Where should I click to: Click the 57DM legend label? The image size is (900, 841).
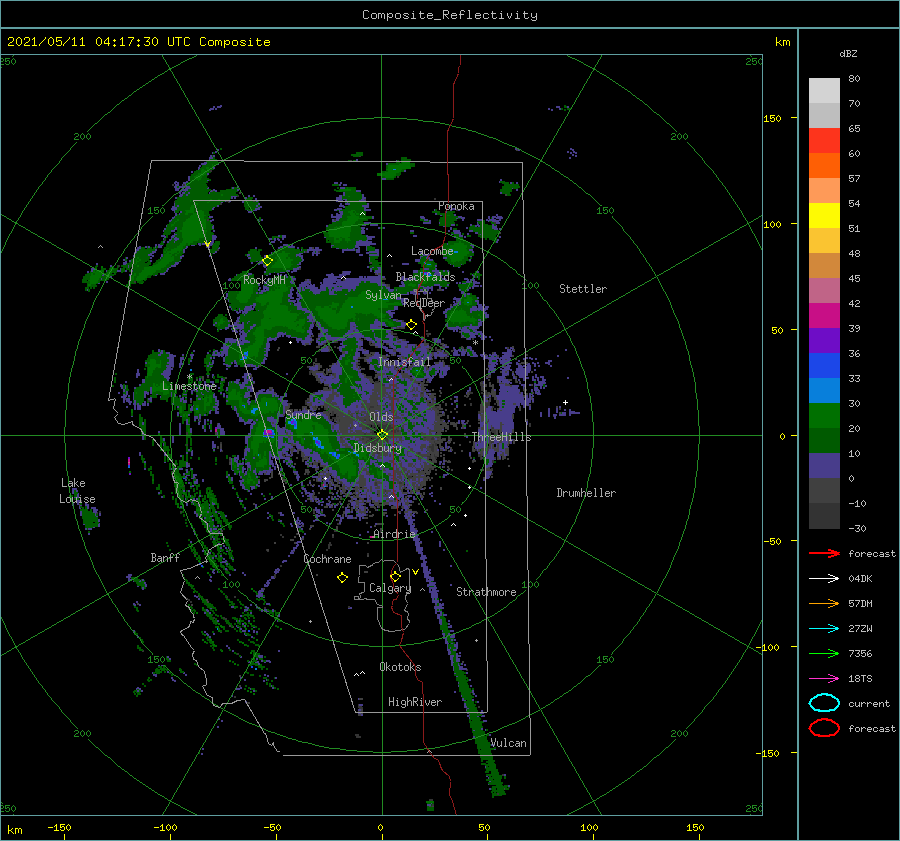(x=860, y=603)
